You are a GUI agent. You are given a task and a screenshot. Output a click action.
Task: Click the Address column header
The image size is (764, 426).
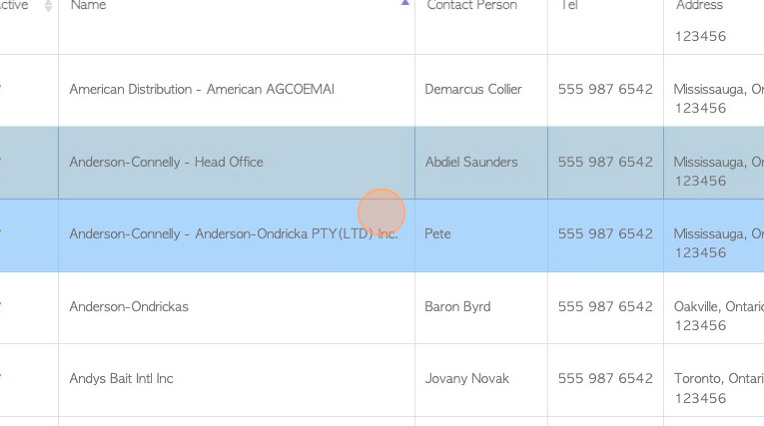pos(699,6)
